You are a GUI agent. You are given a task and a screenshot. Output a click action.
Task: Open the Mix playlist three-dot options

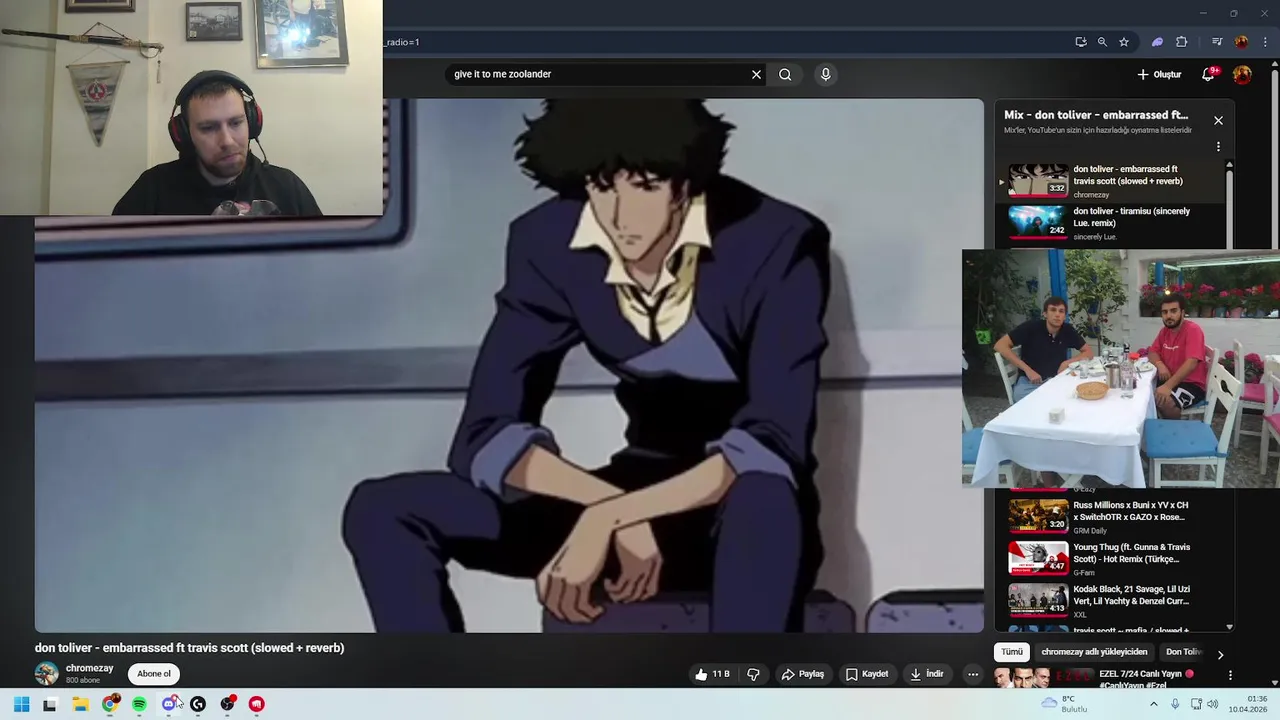pyautogui.click(x=1218, y=146)
